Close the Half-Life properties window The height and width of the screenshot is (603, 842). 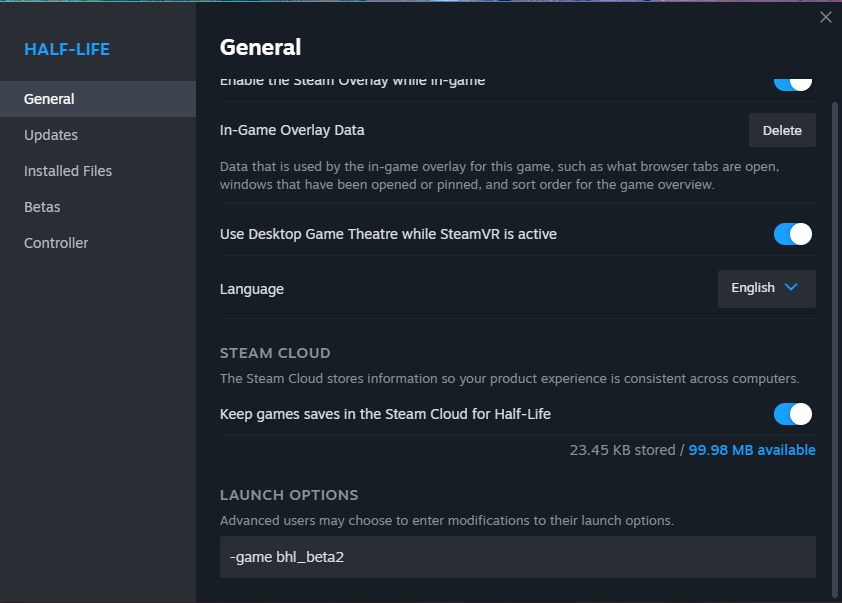825,17
